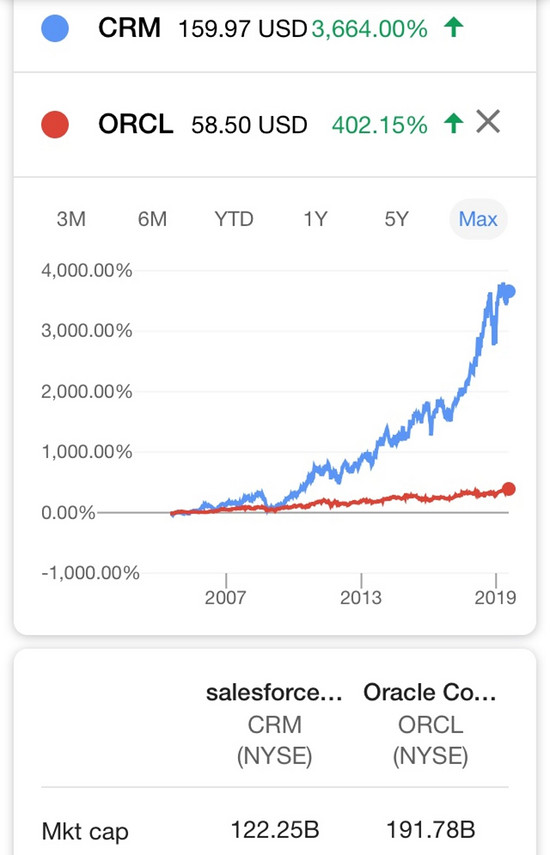The image size is (550, 855).
Task: Click the red ORCL color dot
Action: coord(55,124)
